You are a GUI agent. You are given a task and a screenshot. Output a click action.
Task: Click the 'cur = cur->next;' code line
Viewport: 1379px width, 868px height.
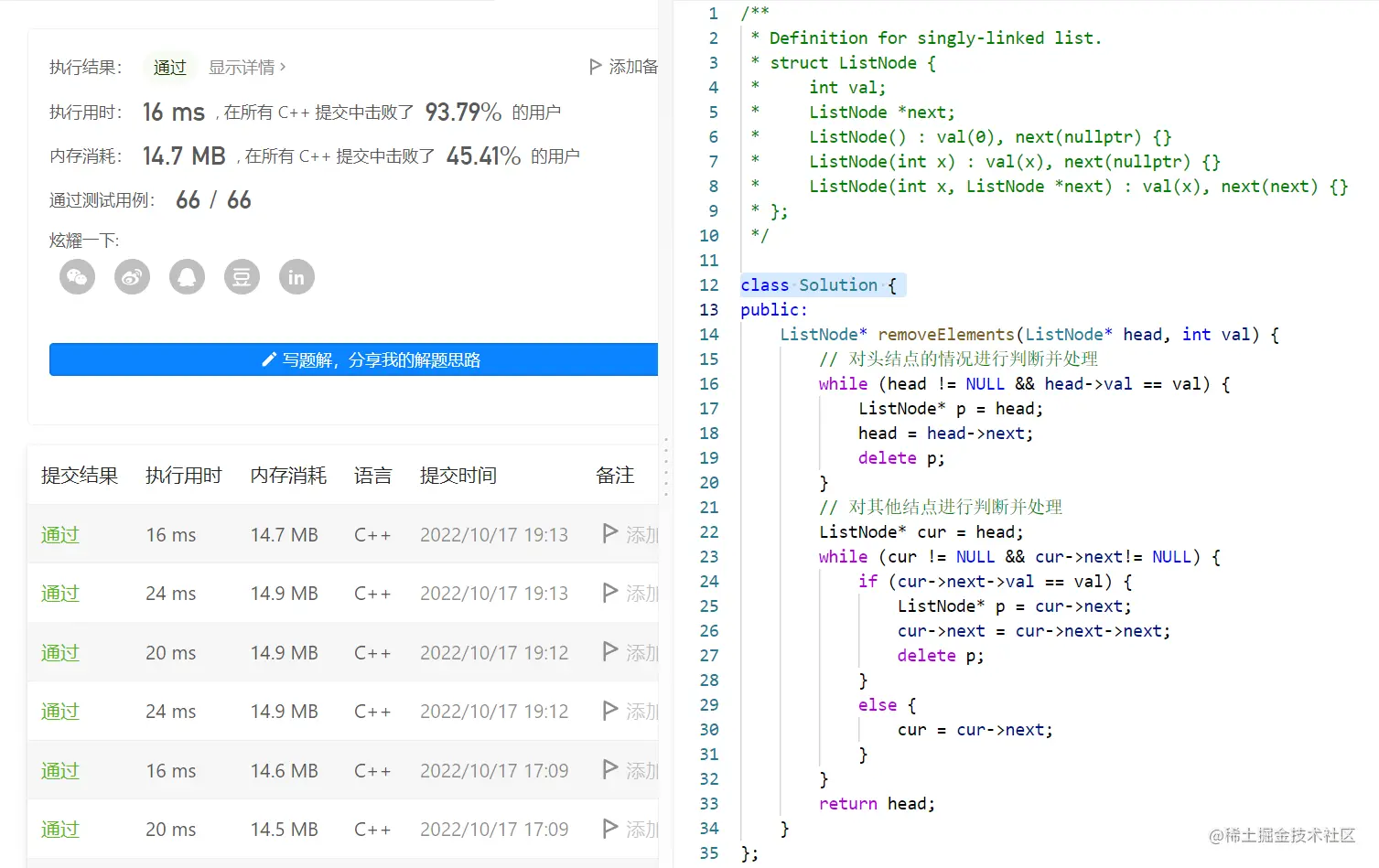click(975, 730)
